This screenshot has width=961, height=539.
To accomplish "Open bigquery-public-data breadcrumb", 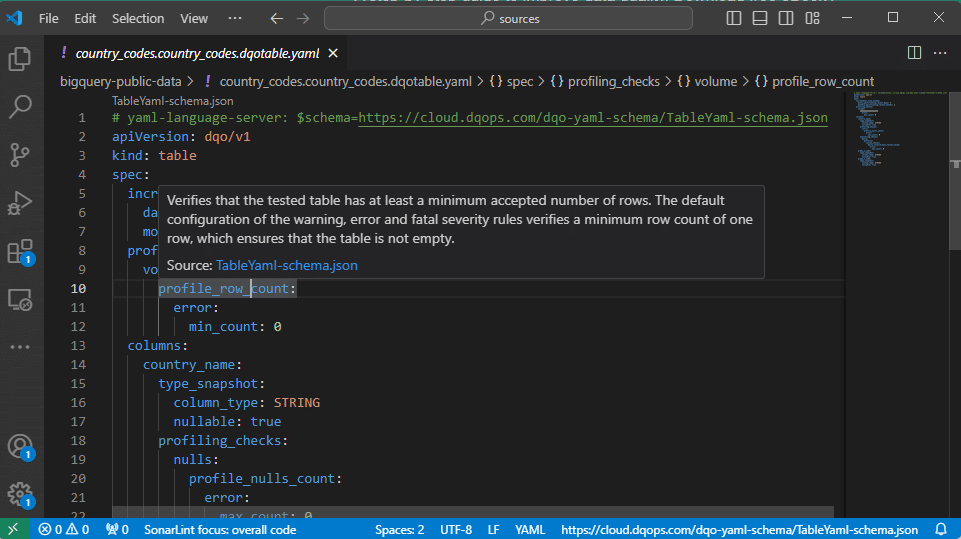I will (121, 82).
